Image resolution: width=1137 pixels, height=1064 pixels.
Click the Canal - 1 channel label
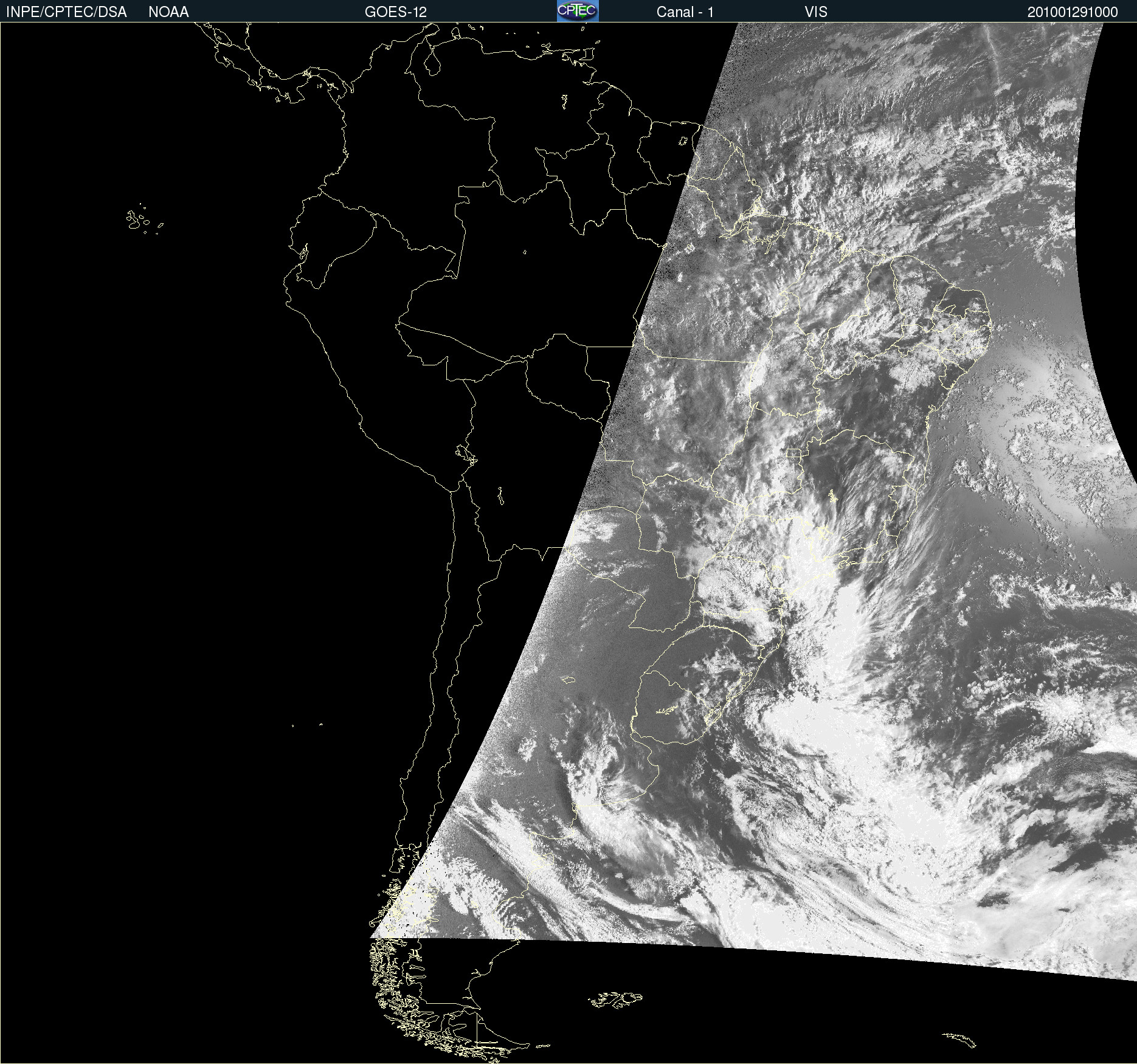tap(685, 12)
